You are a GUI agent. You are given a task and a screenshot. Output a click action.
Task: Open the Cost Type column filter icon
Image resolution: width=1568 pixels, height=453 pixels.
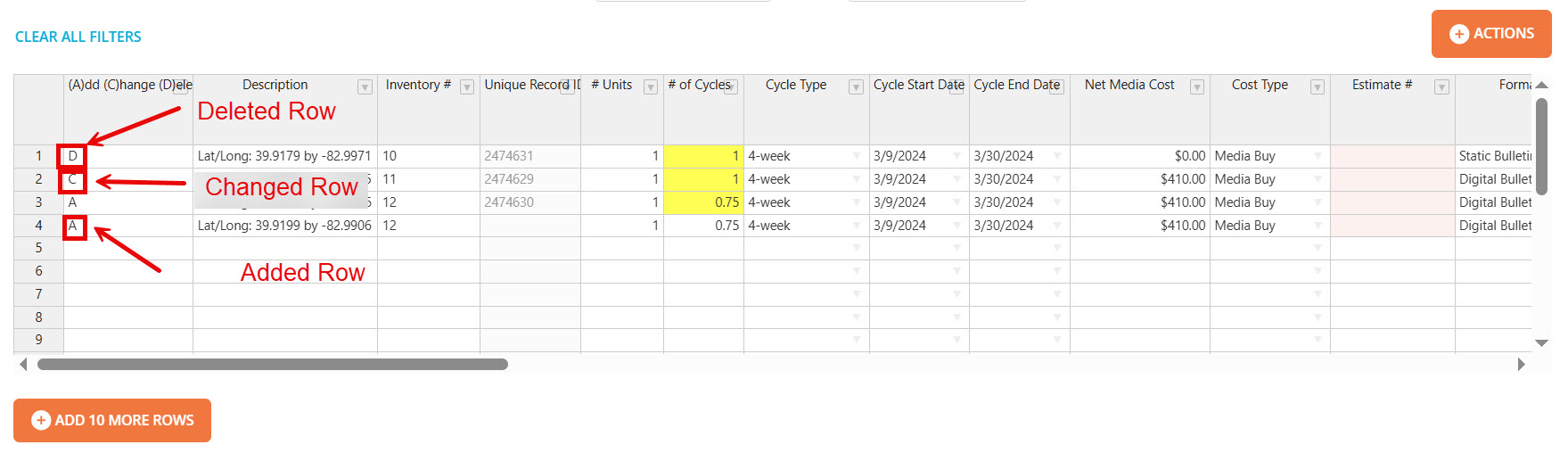pyautogui.click(x=1317, y=87)
